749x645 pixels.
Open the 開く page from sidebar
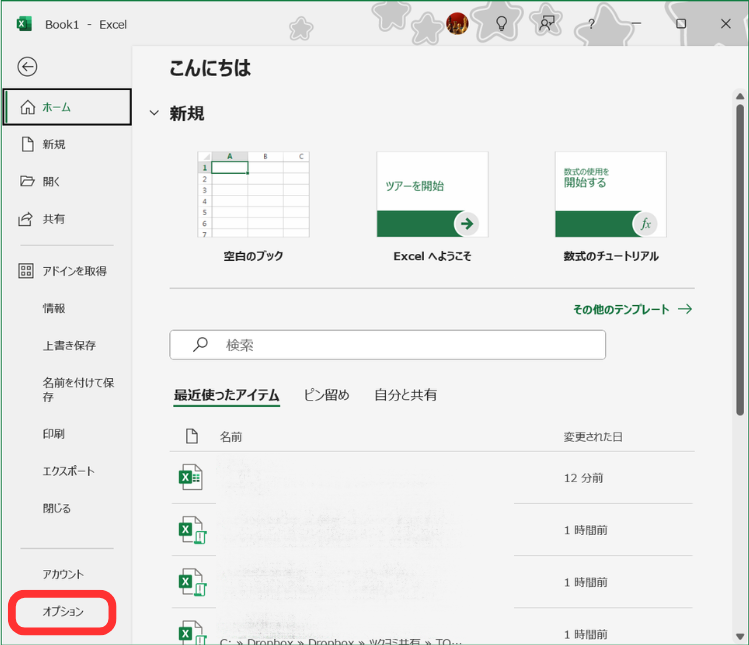click(51, 182)
